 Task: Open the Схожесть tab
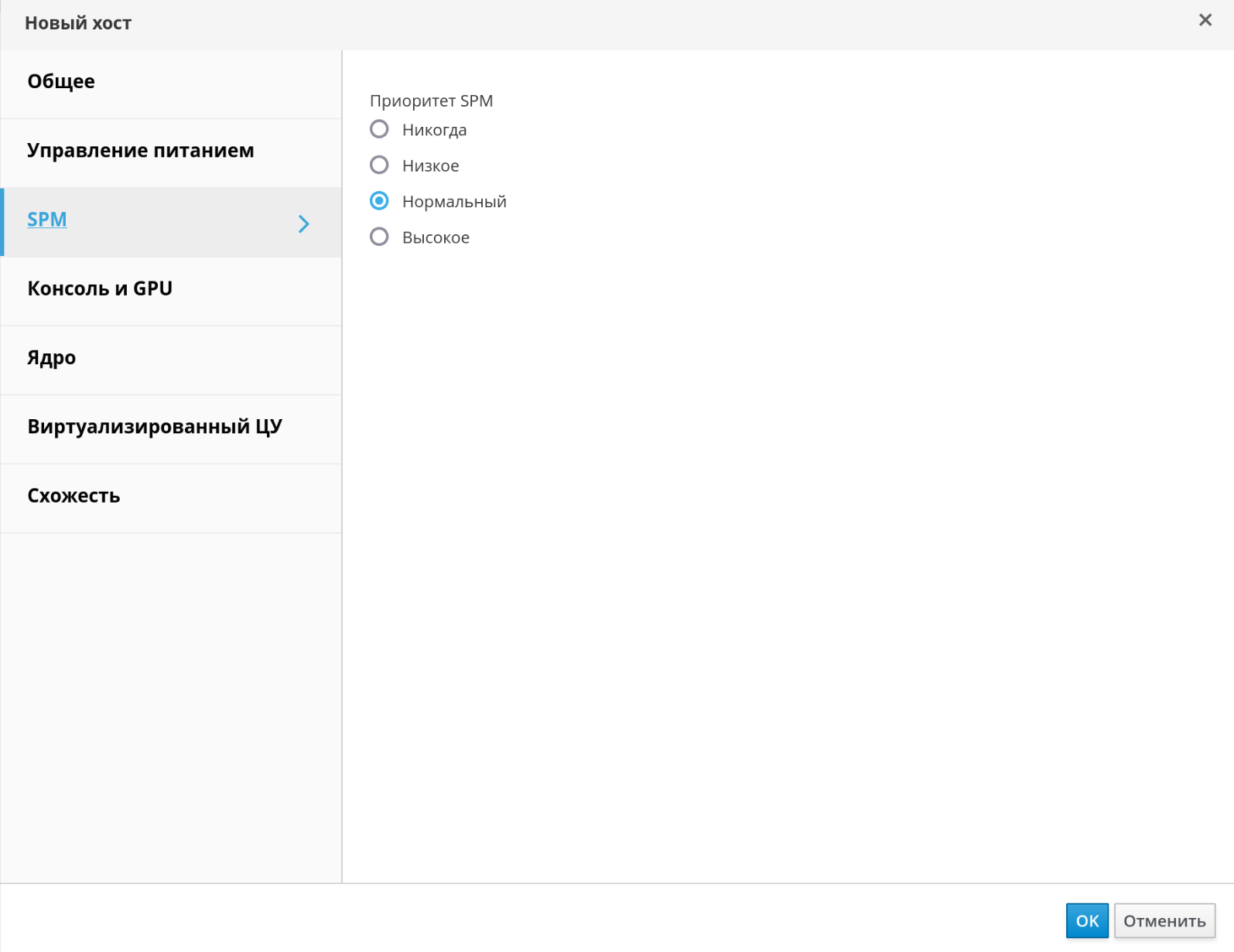(73, 496)
